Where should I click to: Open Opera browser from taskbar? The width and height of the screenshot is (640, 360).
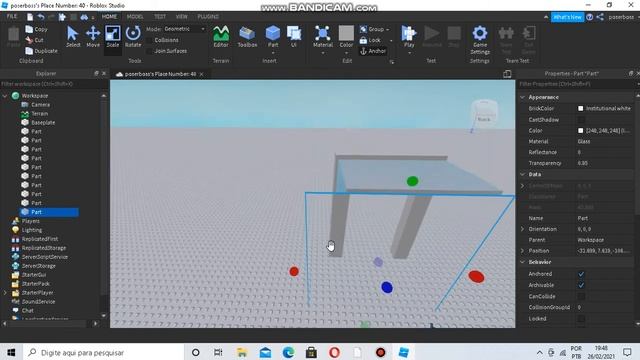[x=334, y=352]
